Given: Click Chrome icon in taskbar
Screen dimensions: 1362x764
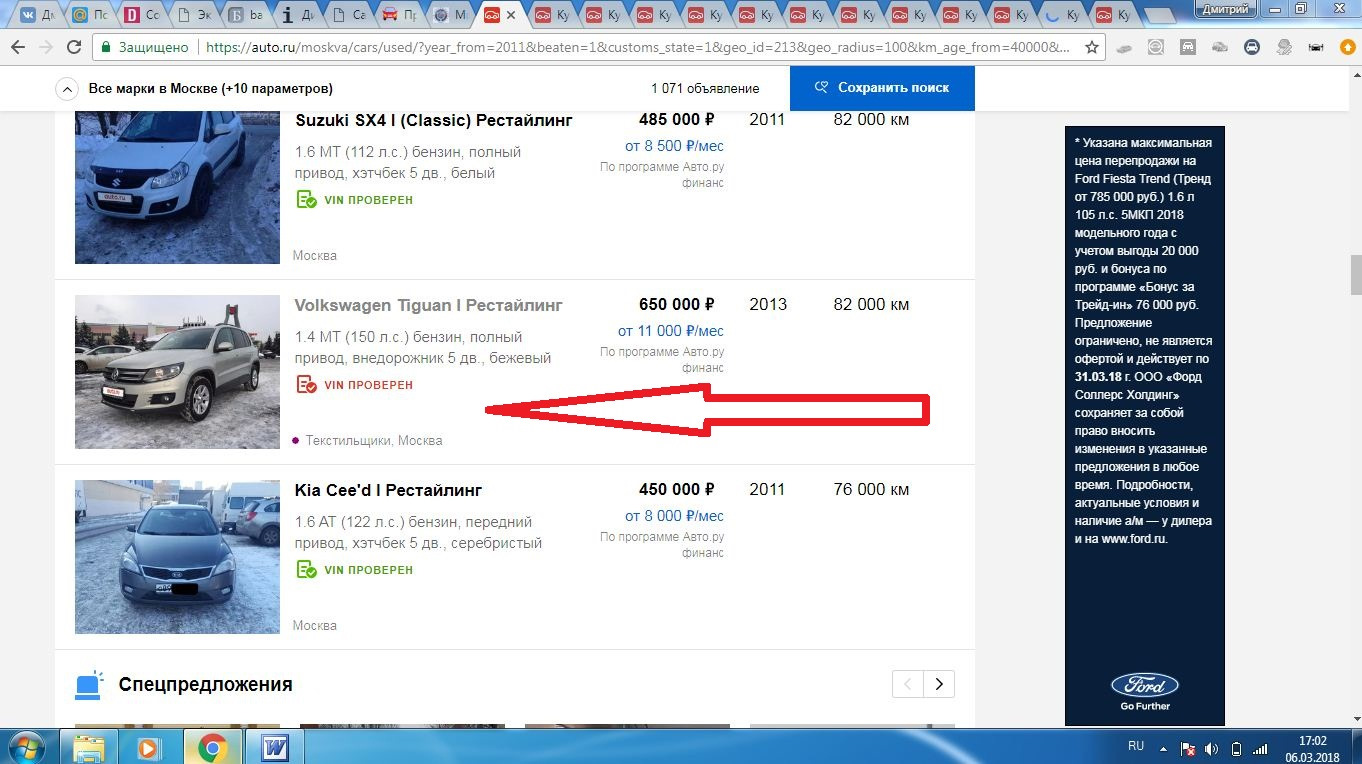Looking at the screenshot, I should (x=211, y=747).
